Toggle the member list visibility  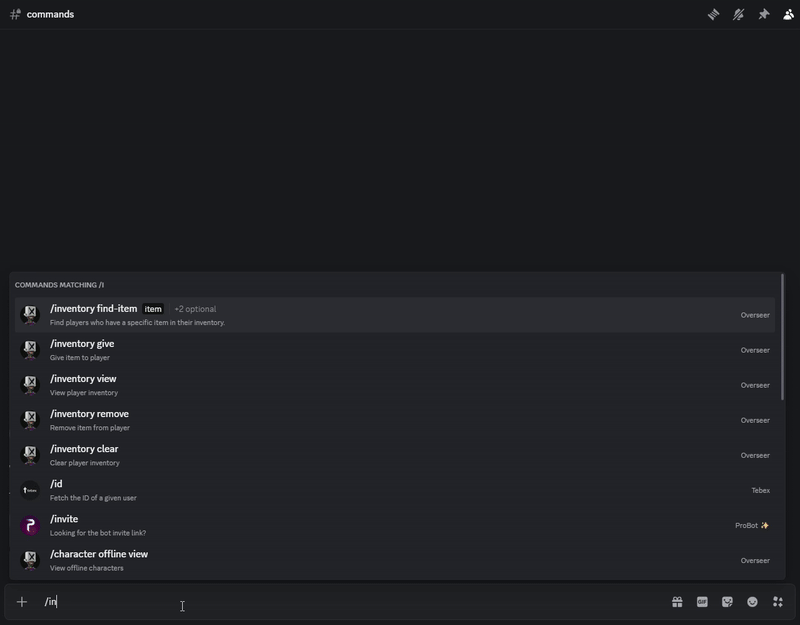pos(789,15)
